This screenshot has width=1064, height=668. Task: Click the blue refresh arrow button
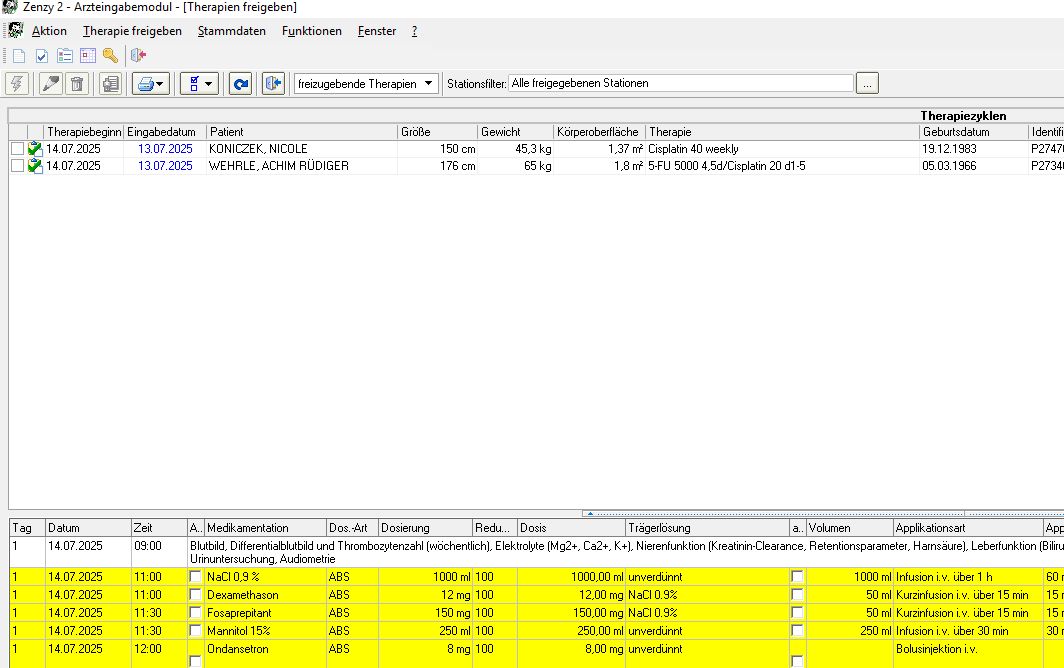coord(240,84)
